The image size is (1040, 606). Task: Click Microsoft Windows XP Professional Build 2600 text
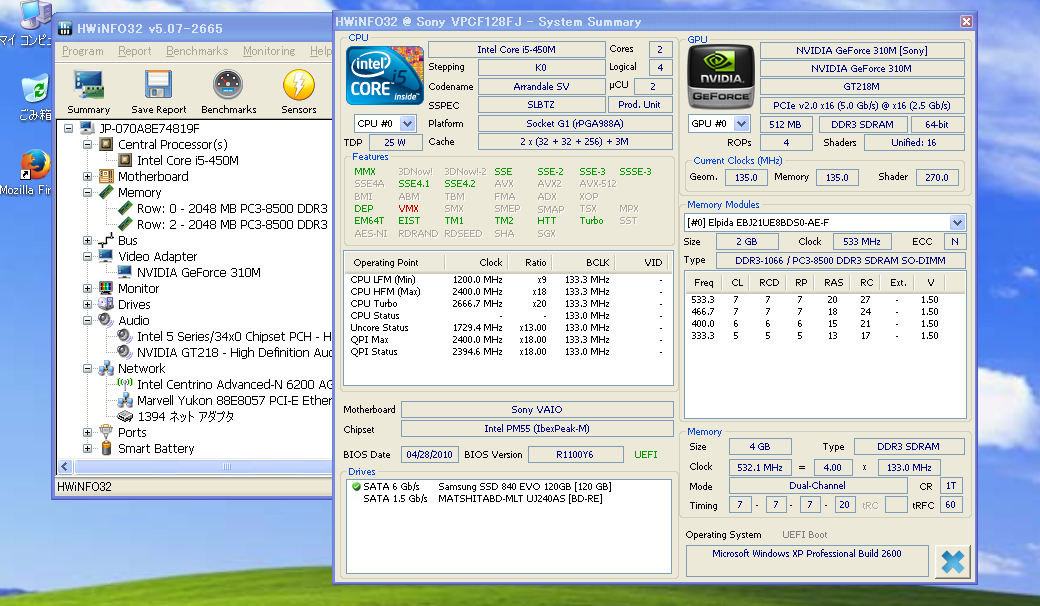[x=807, y=554]
